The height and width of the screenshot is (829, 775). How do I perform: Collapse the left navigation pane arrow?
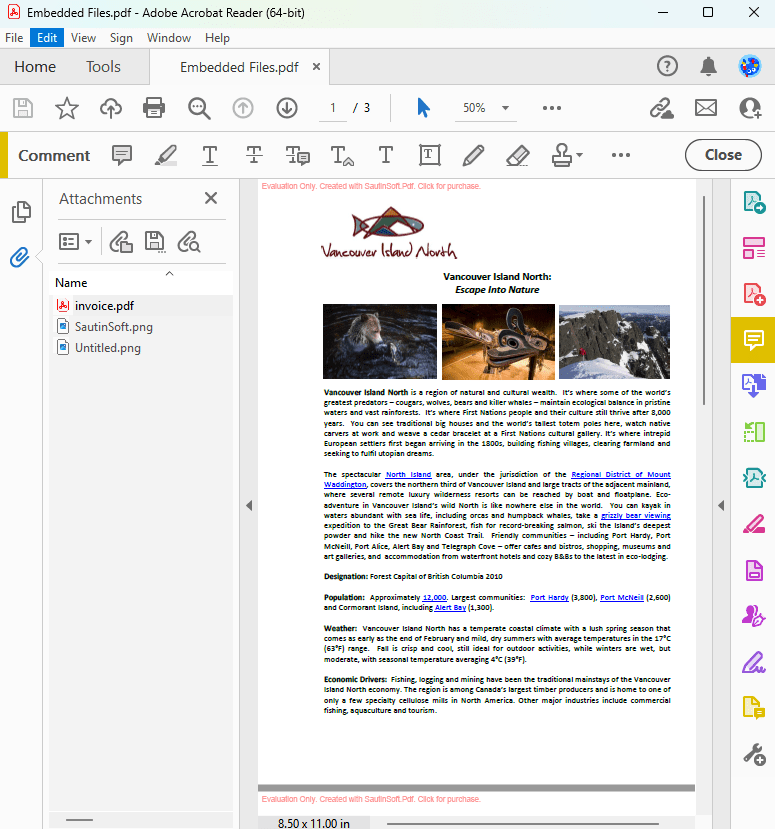[x=249, y=505]
